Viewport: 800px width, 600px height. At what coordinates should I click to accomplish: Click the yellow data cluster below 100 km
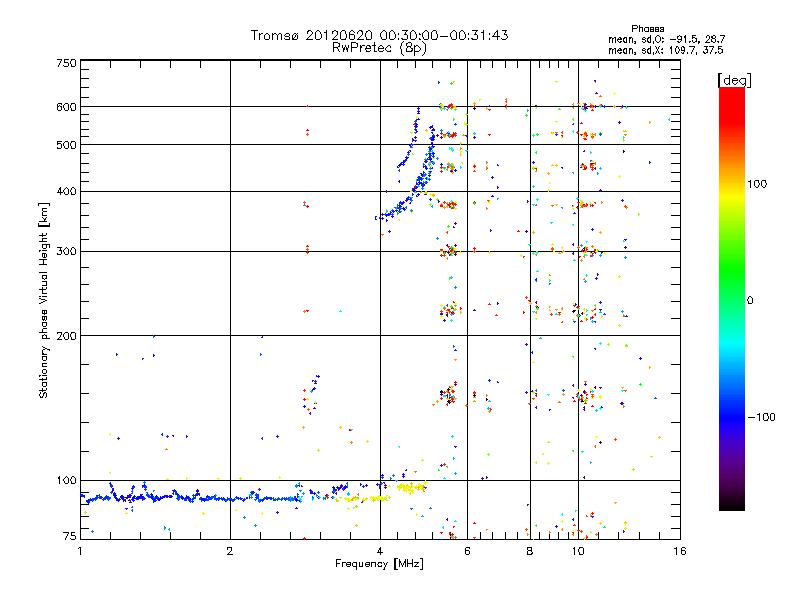(x=410, y=488)
